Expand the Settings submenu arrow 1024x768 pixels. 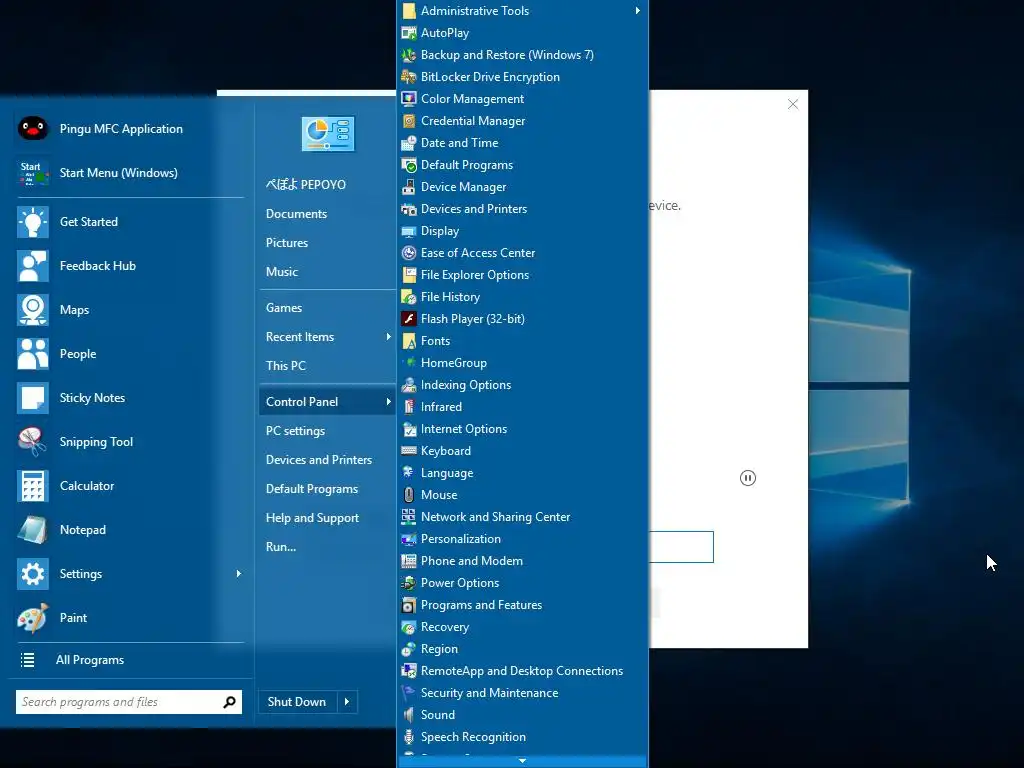tap(238, 574)
